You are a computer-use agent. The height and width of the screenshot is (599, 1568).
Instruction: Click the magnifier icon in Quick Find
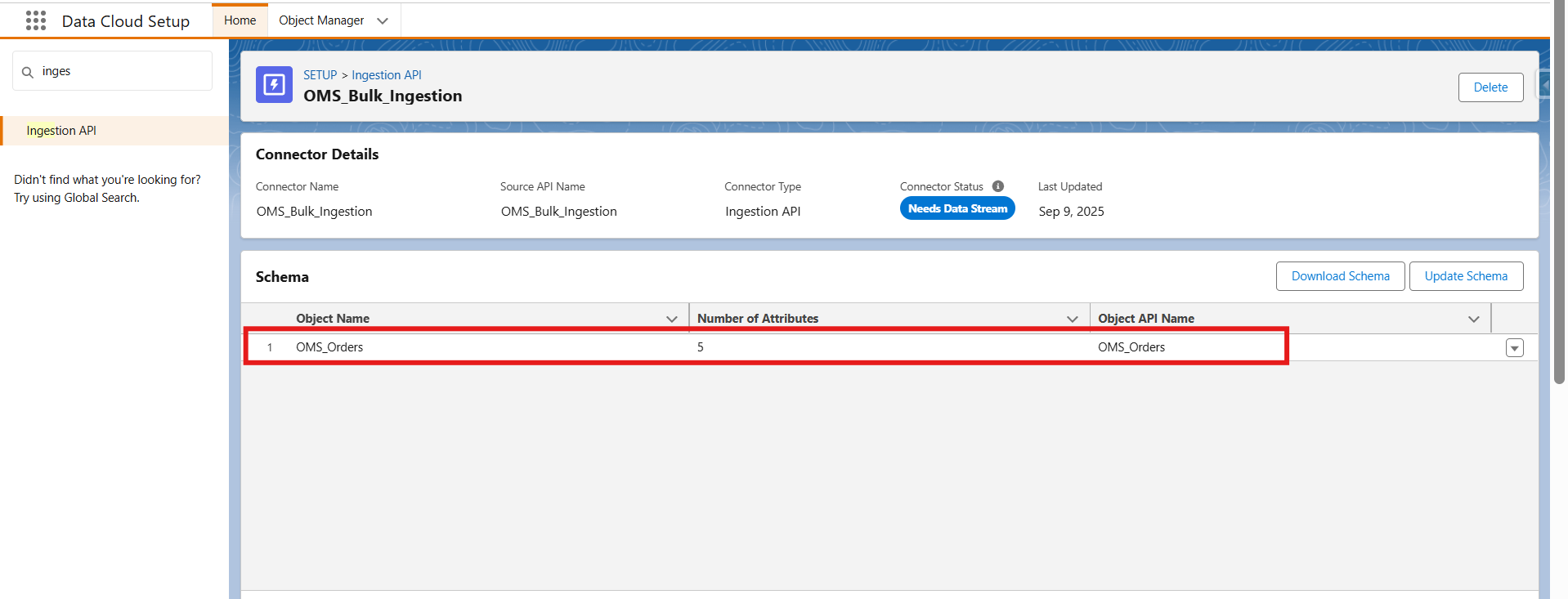tap(28, 72)
